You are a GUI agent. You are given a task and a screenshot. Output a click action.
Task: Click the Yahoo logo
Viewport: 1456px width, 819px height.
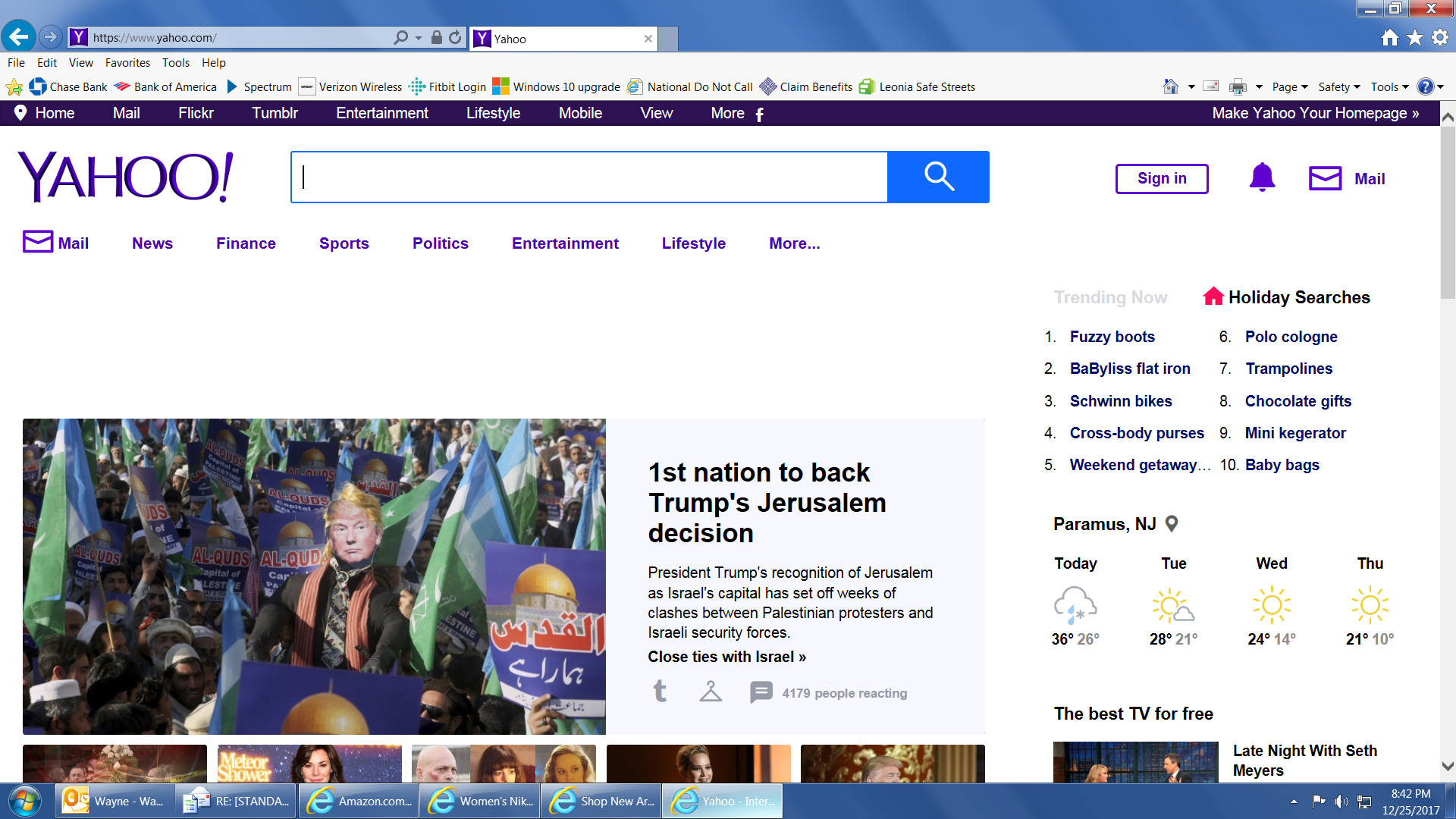[126, 177]
